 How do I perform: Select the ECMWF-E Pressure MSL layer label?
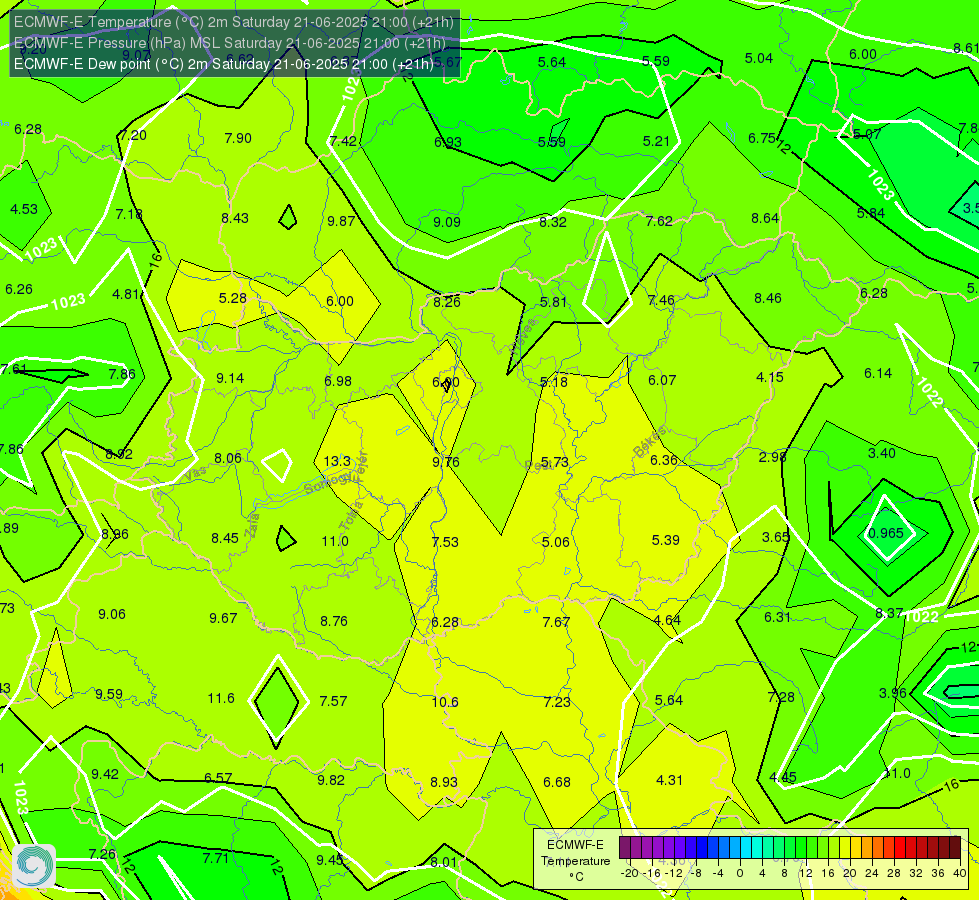pos(229,43)
